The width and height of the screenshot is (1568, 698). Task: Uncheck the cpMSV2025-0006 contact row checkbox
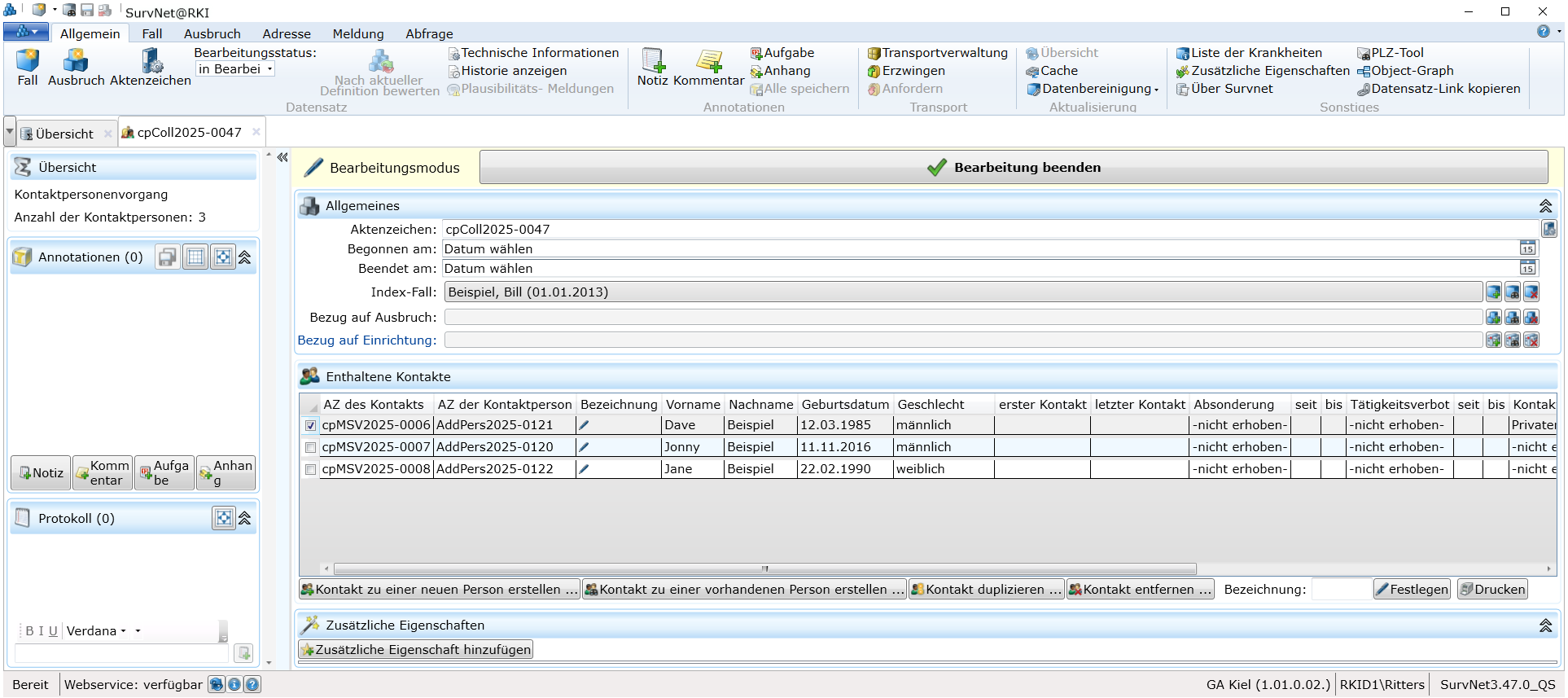coord(310,425)
